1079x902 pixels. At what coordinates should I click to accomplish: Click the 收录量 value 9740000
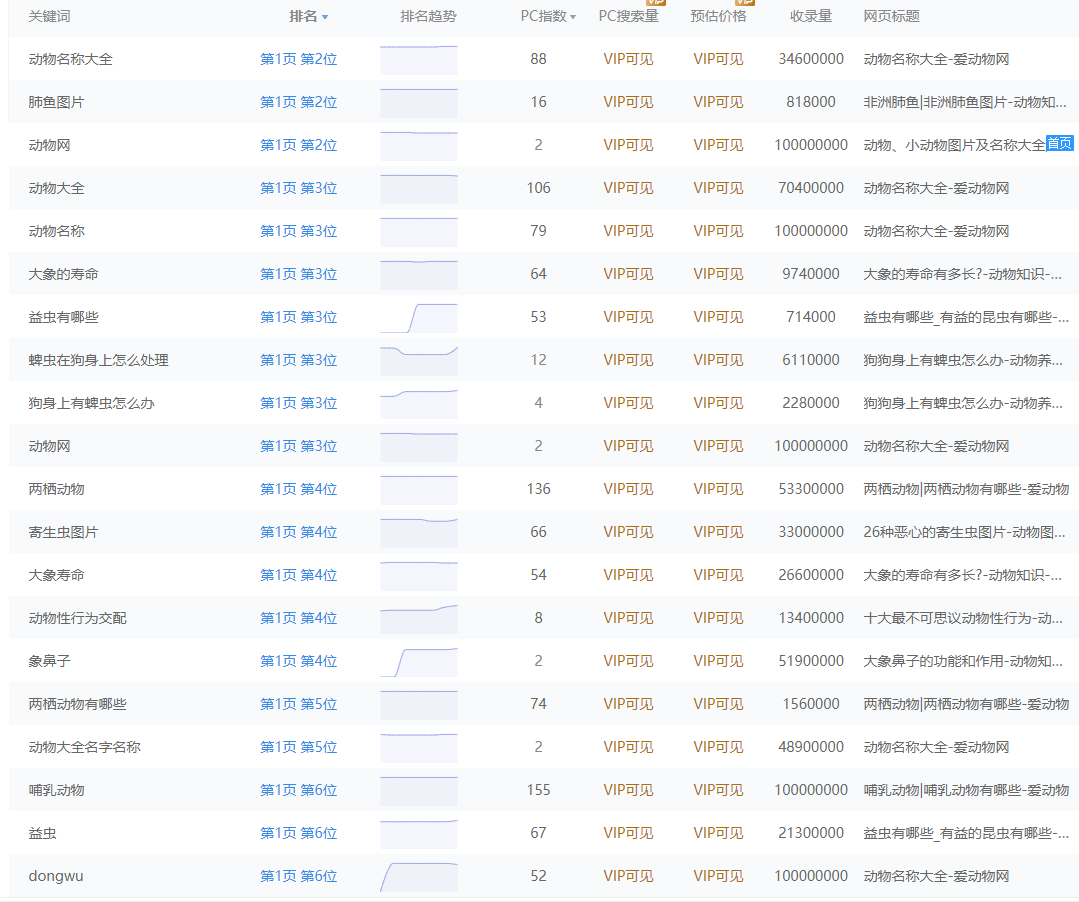click(x=811, y=275)
